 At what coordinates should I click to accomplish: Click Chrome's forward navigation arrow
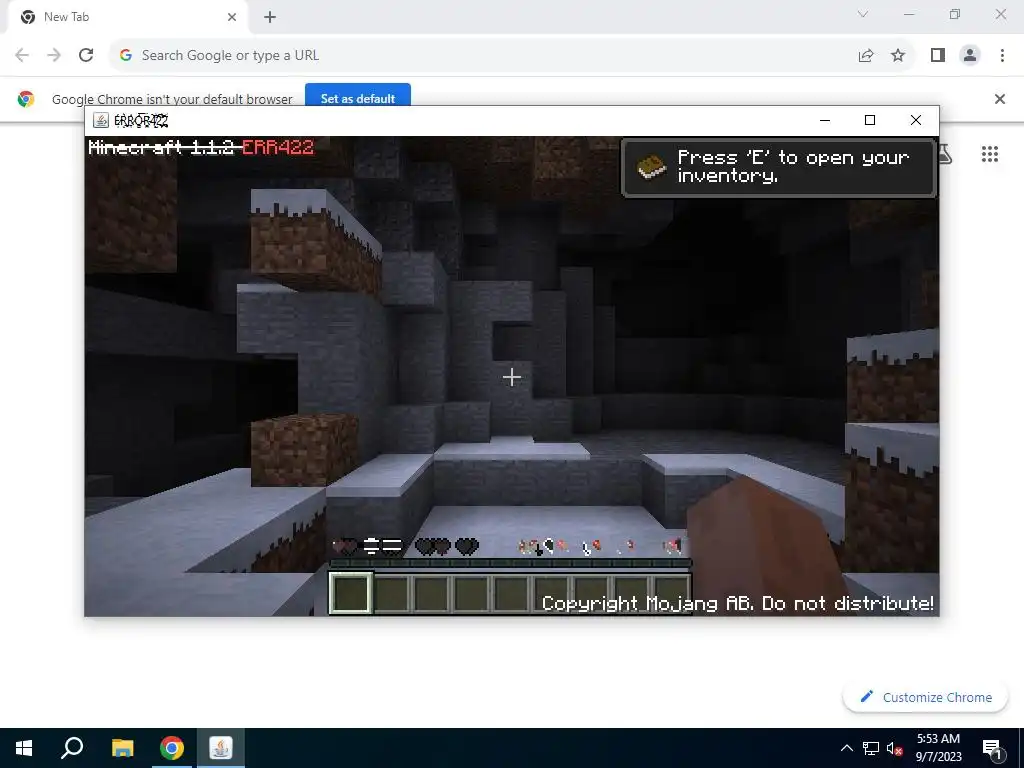(x=54, y=56)
